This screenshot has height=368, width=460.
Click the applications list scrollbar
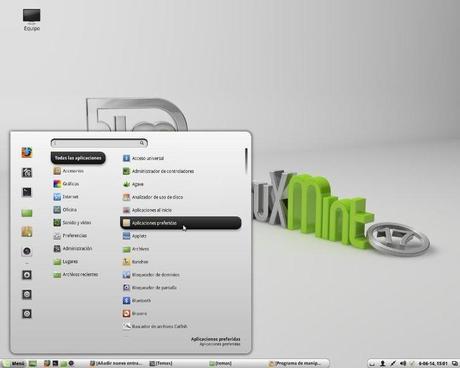point(246,161)
